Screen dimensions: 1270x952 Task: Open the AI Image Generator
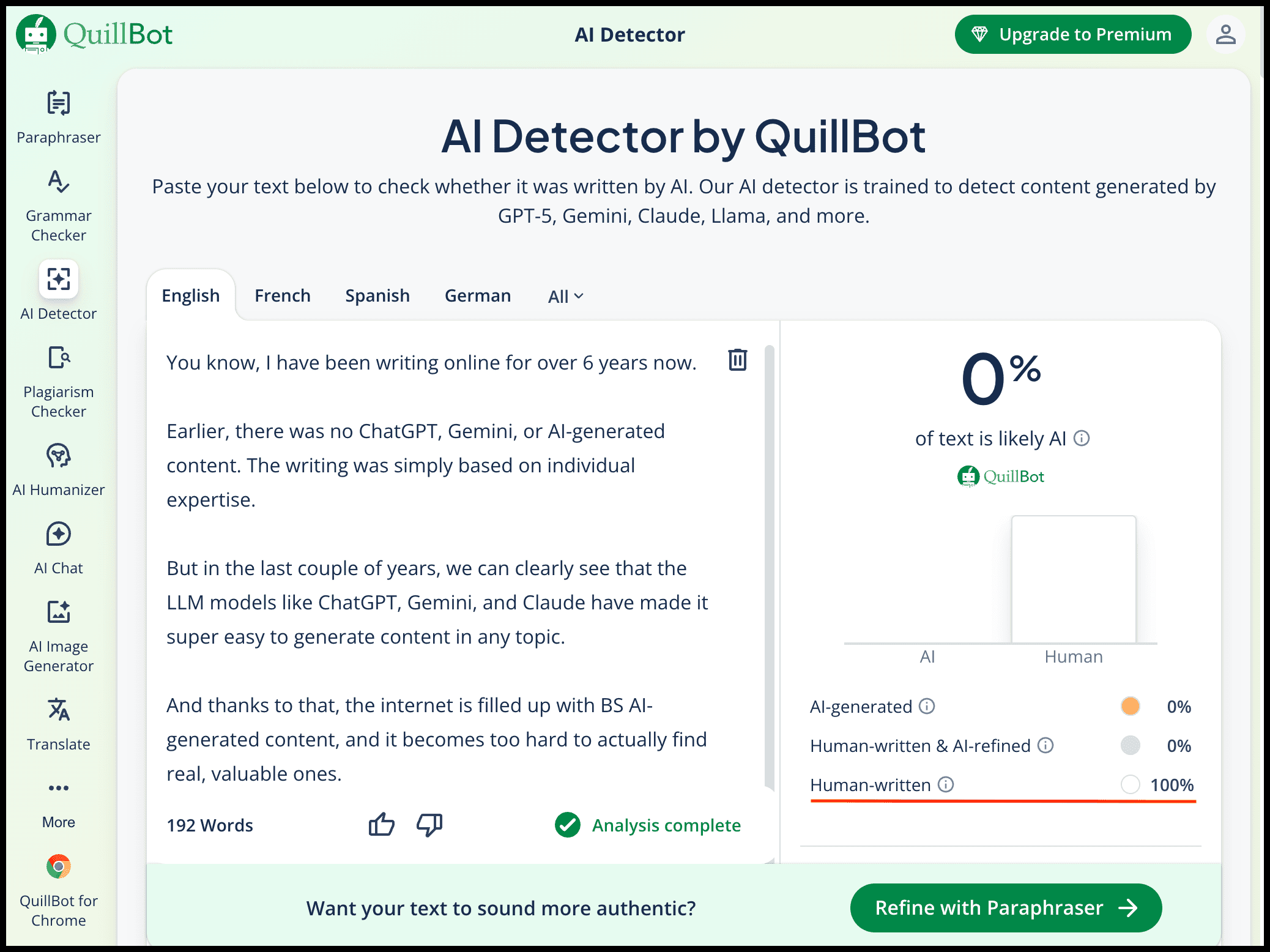click(x=59, y=636)
